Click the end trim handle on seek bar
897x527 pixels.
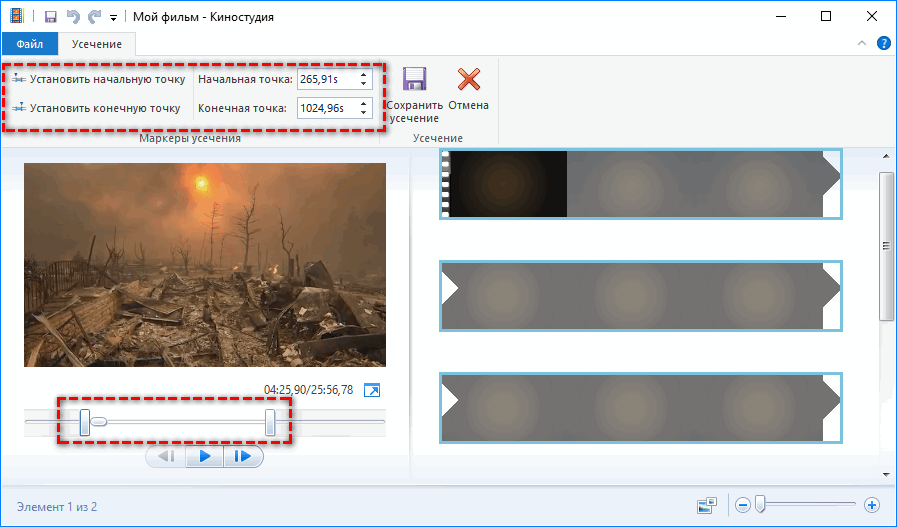(270, 422)
